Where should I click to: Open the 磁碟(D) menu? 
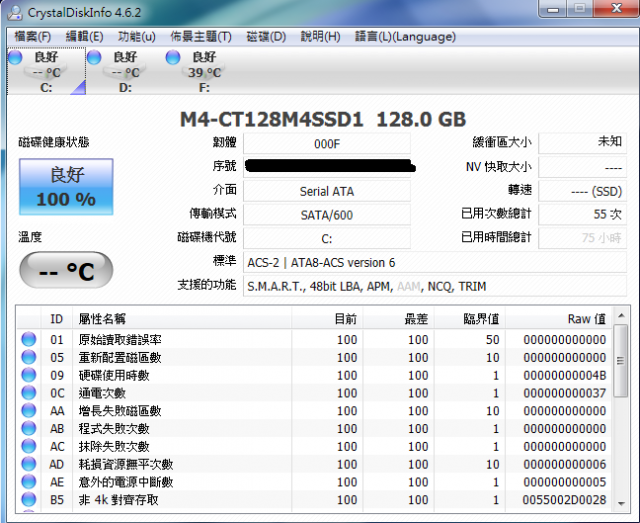click(266, 37)
